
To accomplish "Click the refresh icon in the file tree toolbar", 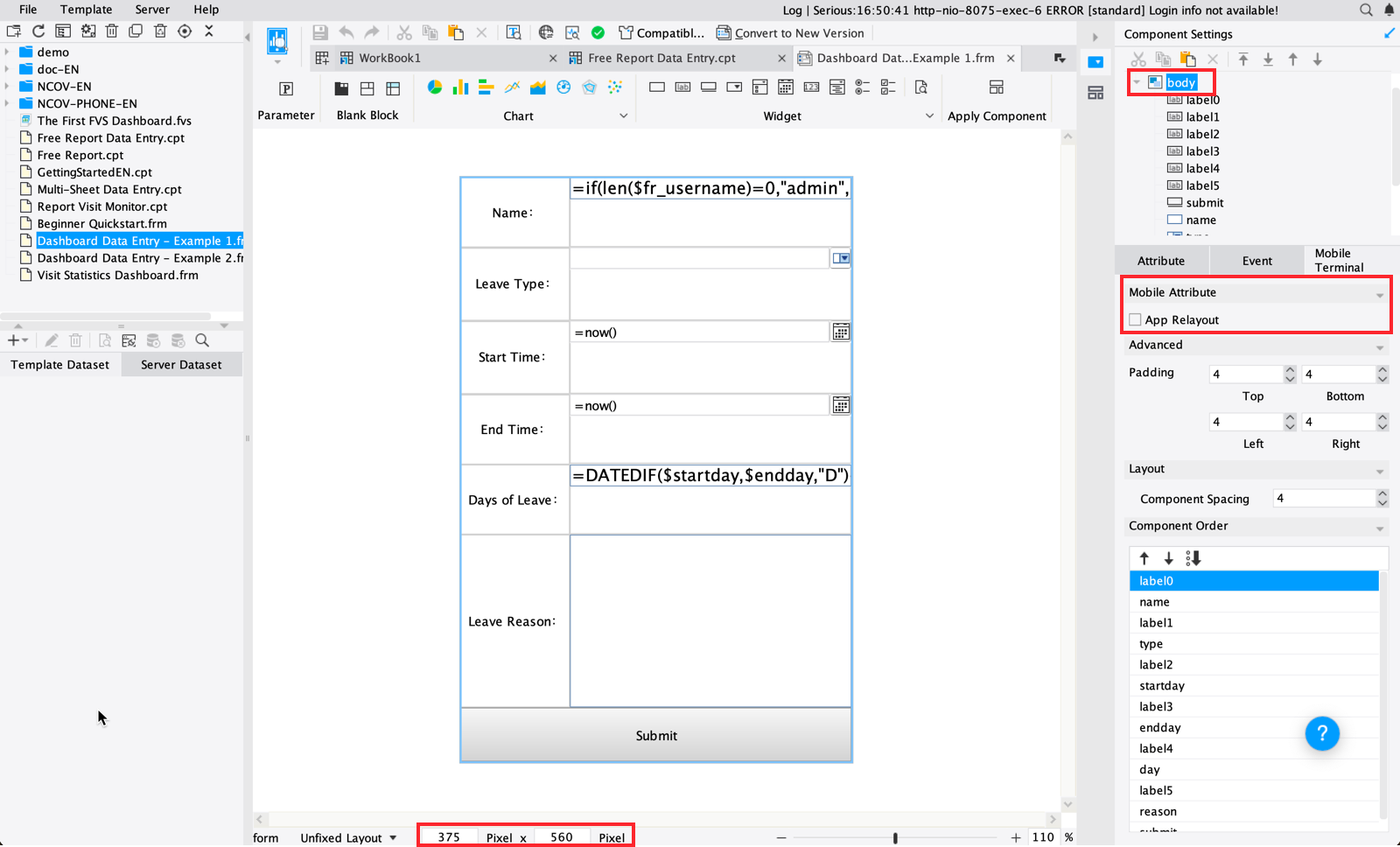I will tap(38, 31).
